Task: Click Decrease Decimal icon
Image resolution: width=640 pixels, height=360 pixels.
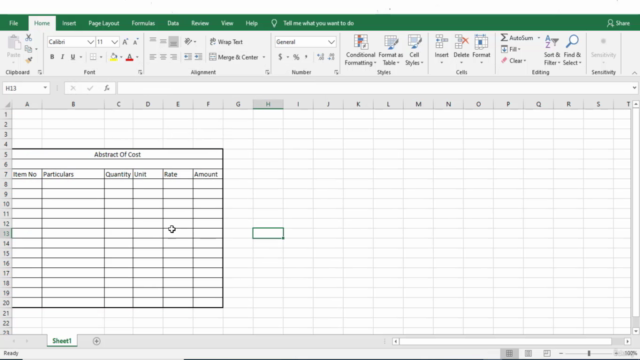Action: point(331,57)
